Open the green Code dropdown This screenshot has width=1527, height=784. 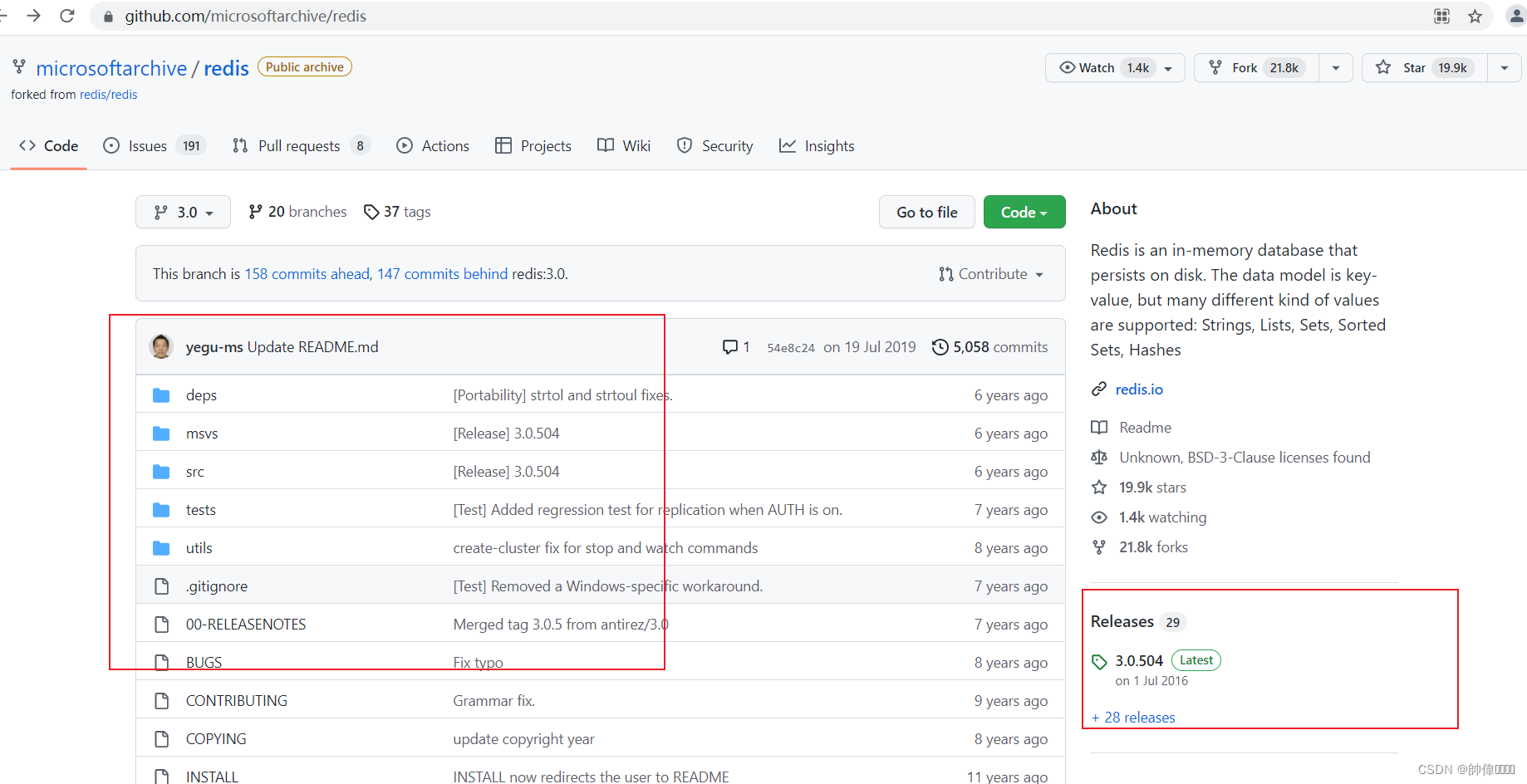[x=1024, y=212]
